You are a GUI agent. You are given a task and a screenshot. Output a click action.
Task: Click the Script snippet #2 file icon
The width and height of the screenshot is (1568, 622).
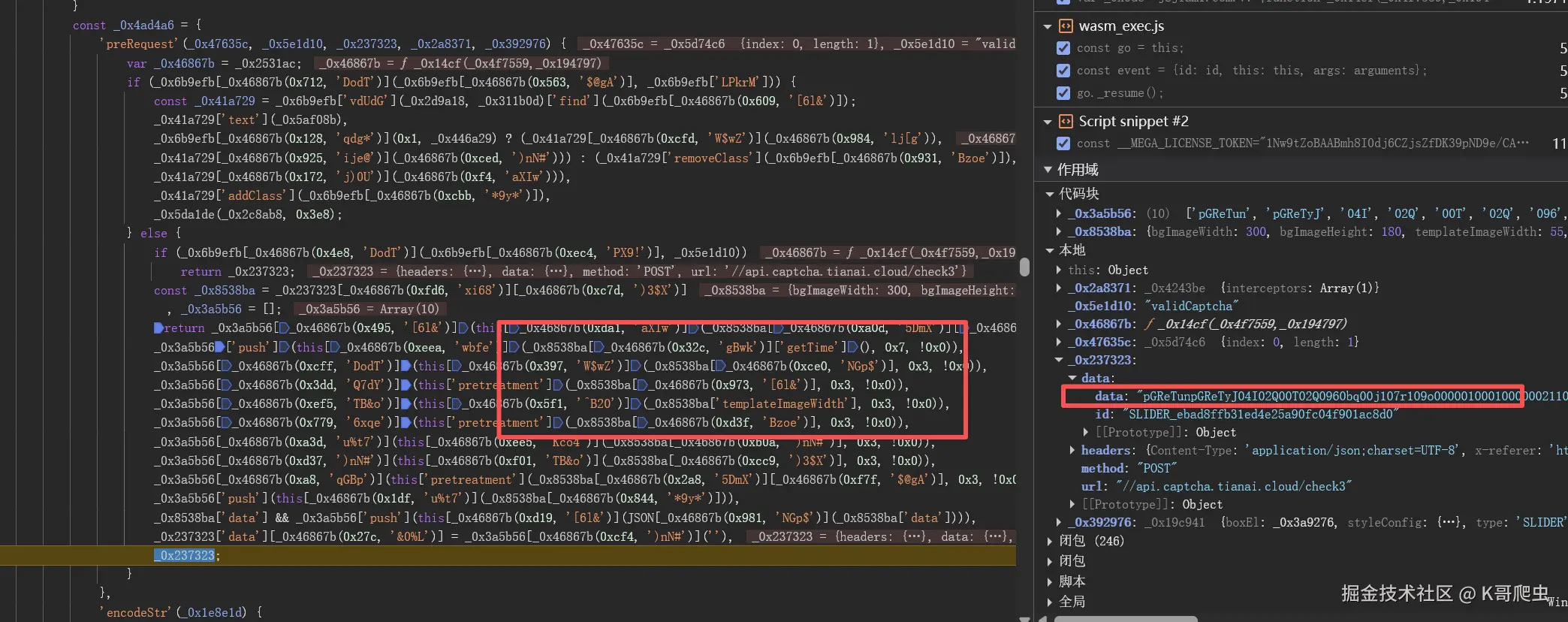coord(1066,121)
